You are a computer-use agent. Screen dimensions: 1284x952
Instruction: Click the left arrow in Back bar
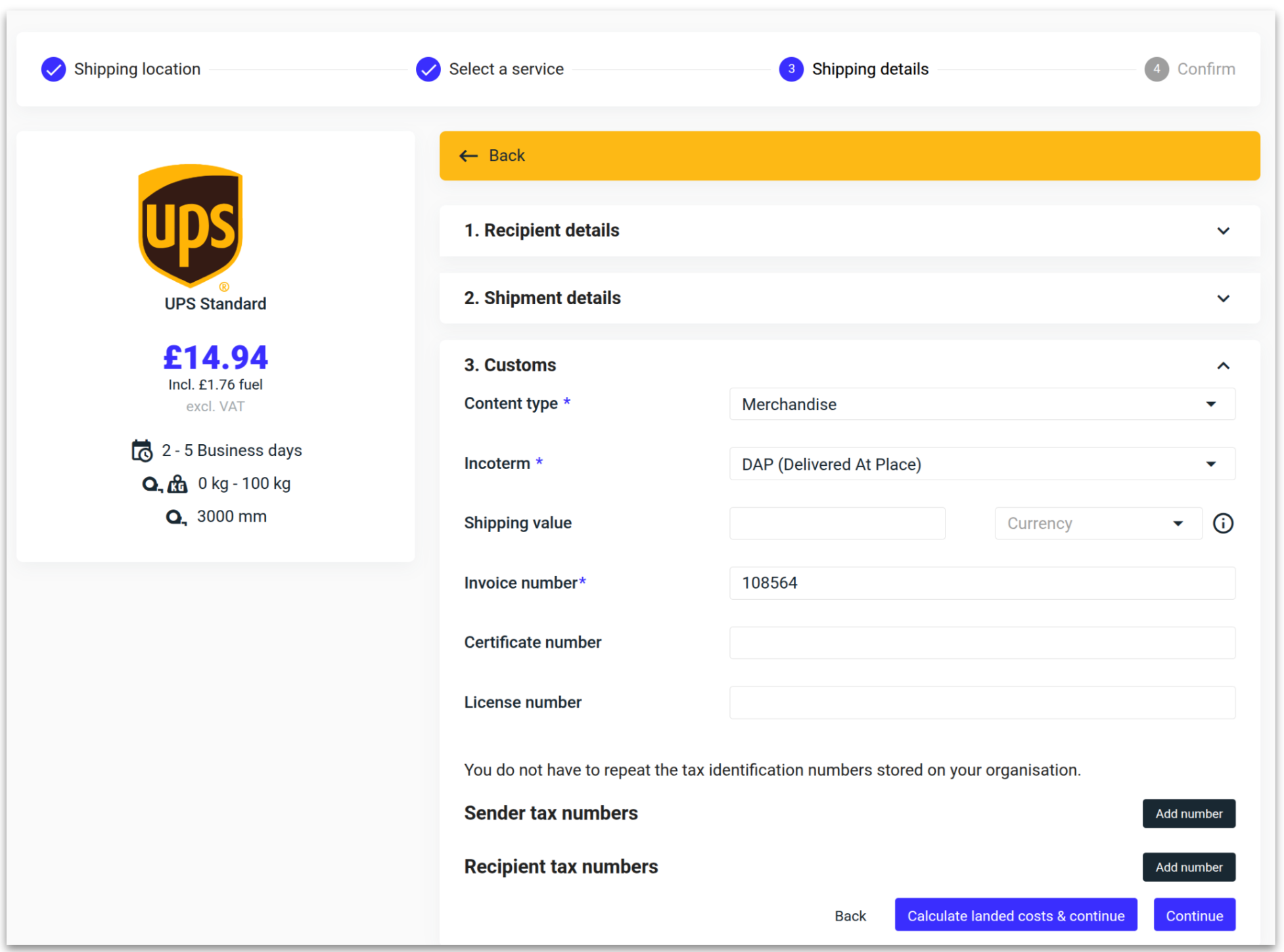469,156
